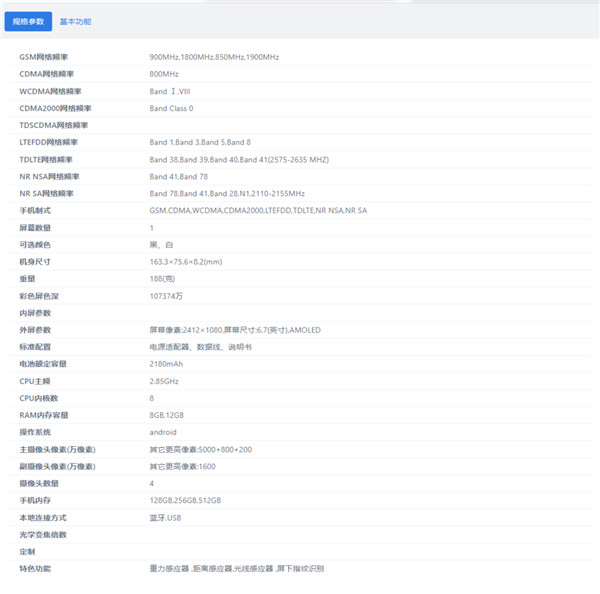Click the TDLTE网络频率 row label
Viewport: 600px width, 594px height.
(46, 159)
